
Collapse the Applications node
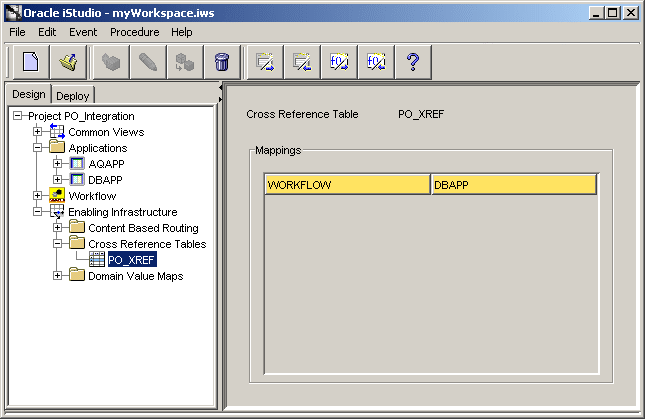(x=37, y=148)
